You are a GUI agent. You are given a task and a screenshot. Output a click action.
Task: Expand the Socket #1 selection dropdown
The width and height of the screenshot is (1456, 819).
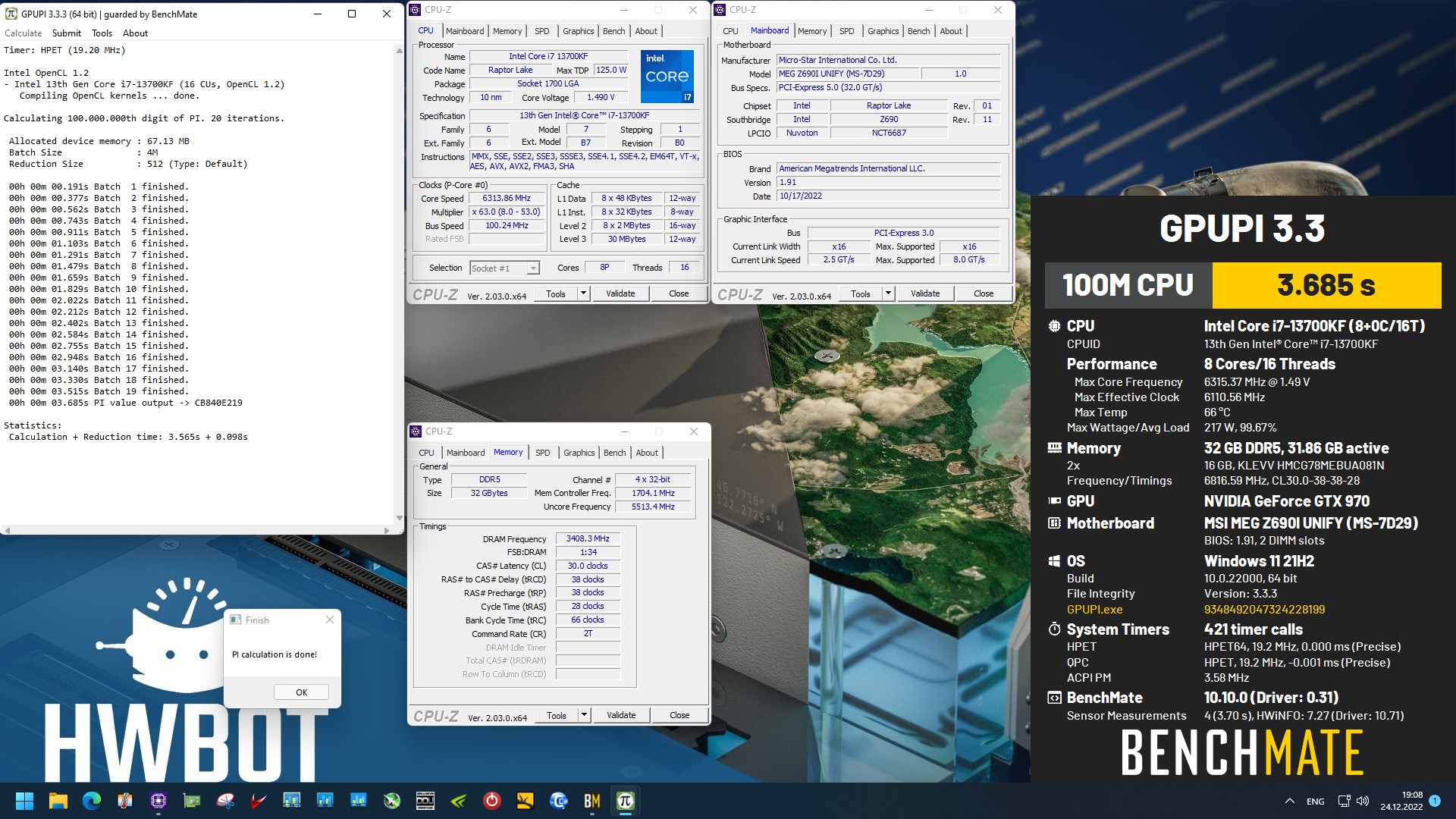pyautogui.click(x=533, y=268)
